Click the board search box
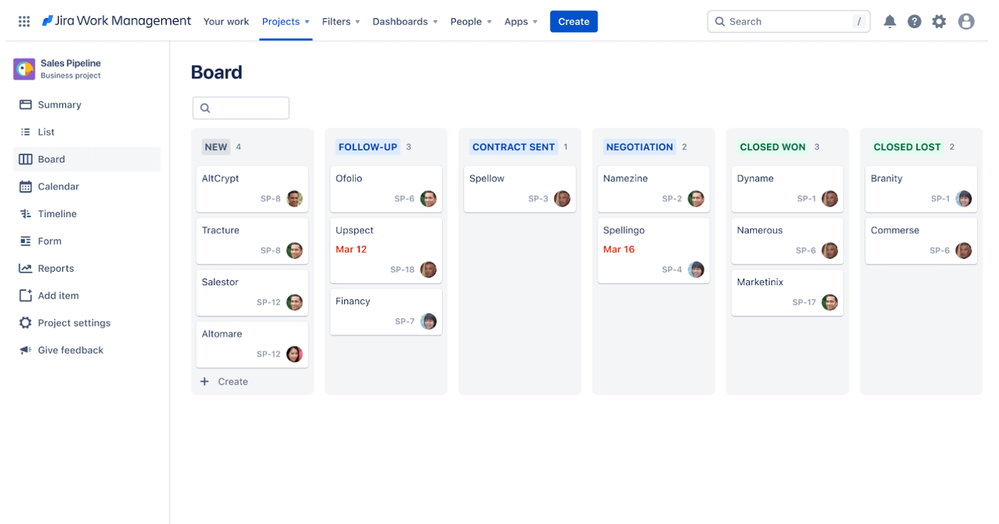Image resolution: width=999 pixels, height=524 pixels. pos(241,108)
